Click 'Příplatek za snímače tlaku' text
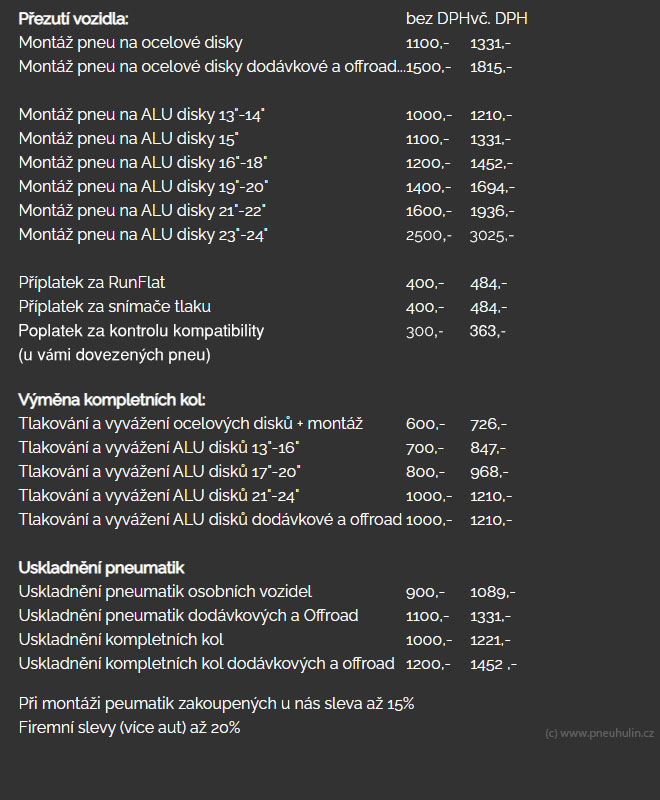660x800 pixels. click(115, 307)
